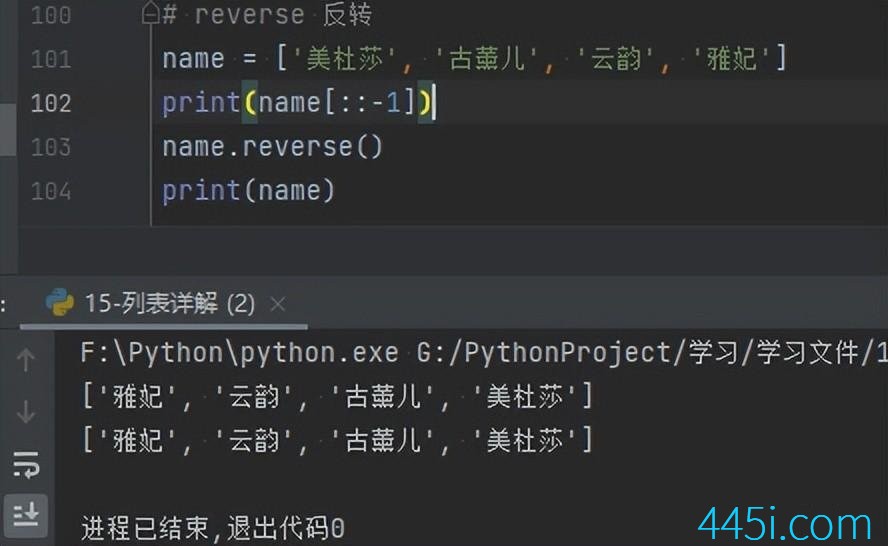Click the down stack trace arrow
Image resolution: width=888 pixels, height=546 pixels.
[x=25, y=412]
